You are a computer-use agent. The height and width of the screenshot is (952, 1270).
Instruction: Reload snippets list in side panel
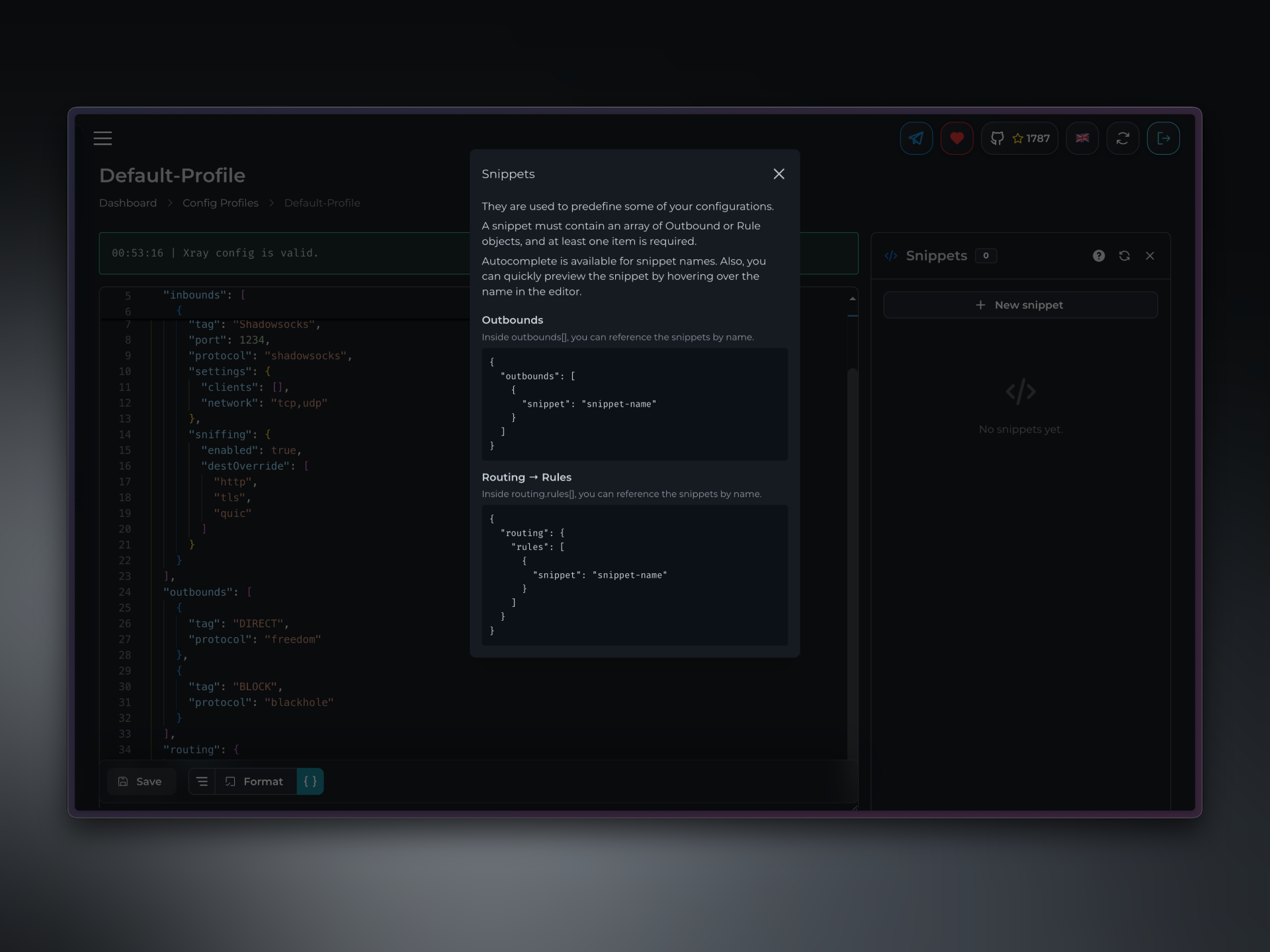coord(1124,256)
